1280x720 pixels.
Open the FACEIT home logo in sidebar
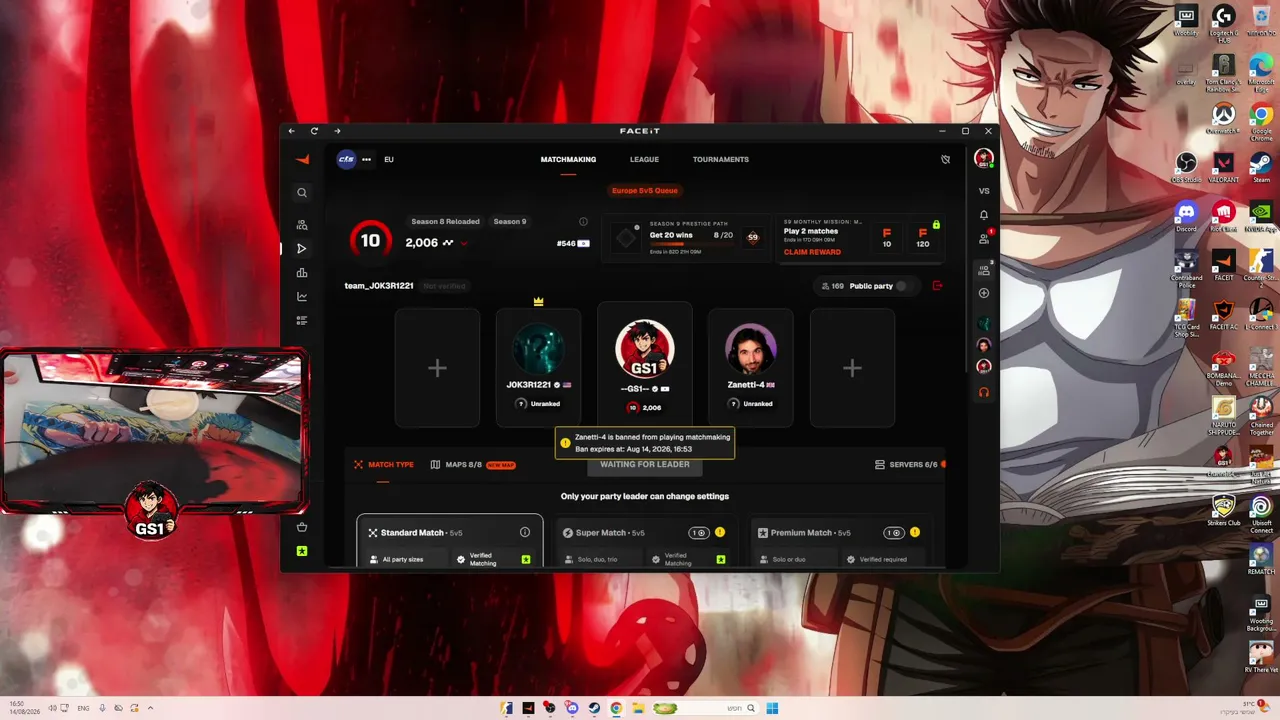[x=302, y=159]
